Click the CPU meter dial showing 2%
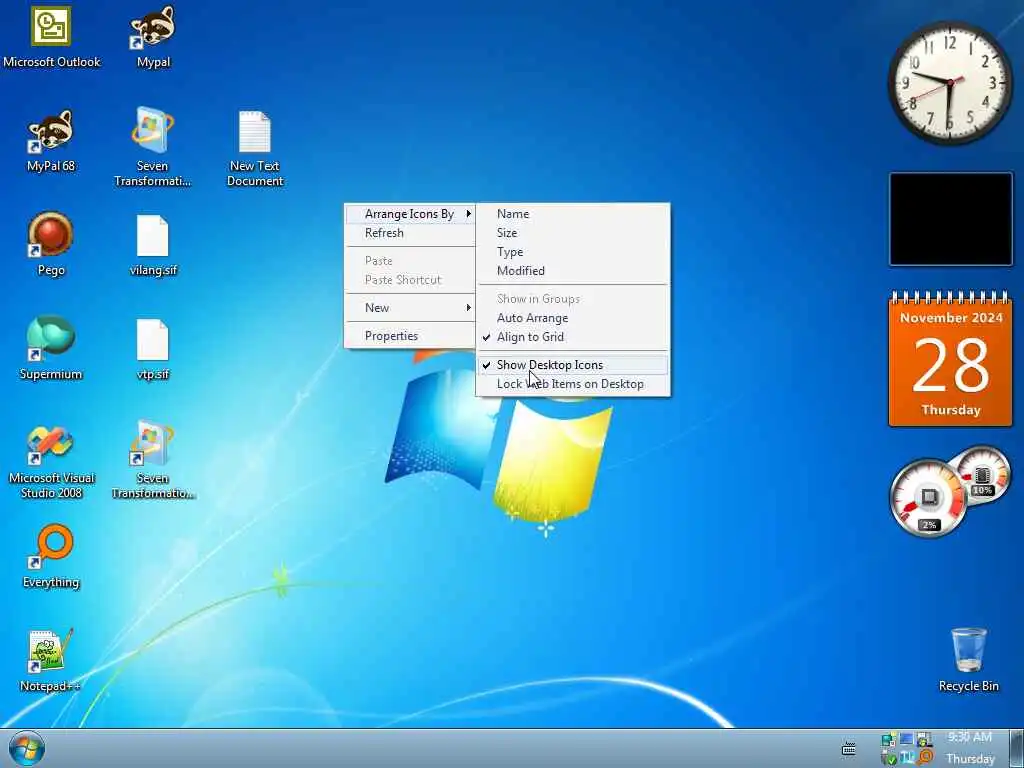This screenshot has height=768, width=1024. click(x=927, y=498)
